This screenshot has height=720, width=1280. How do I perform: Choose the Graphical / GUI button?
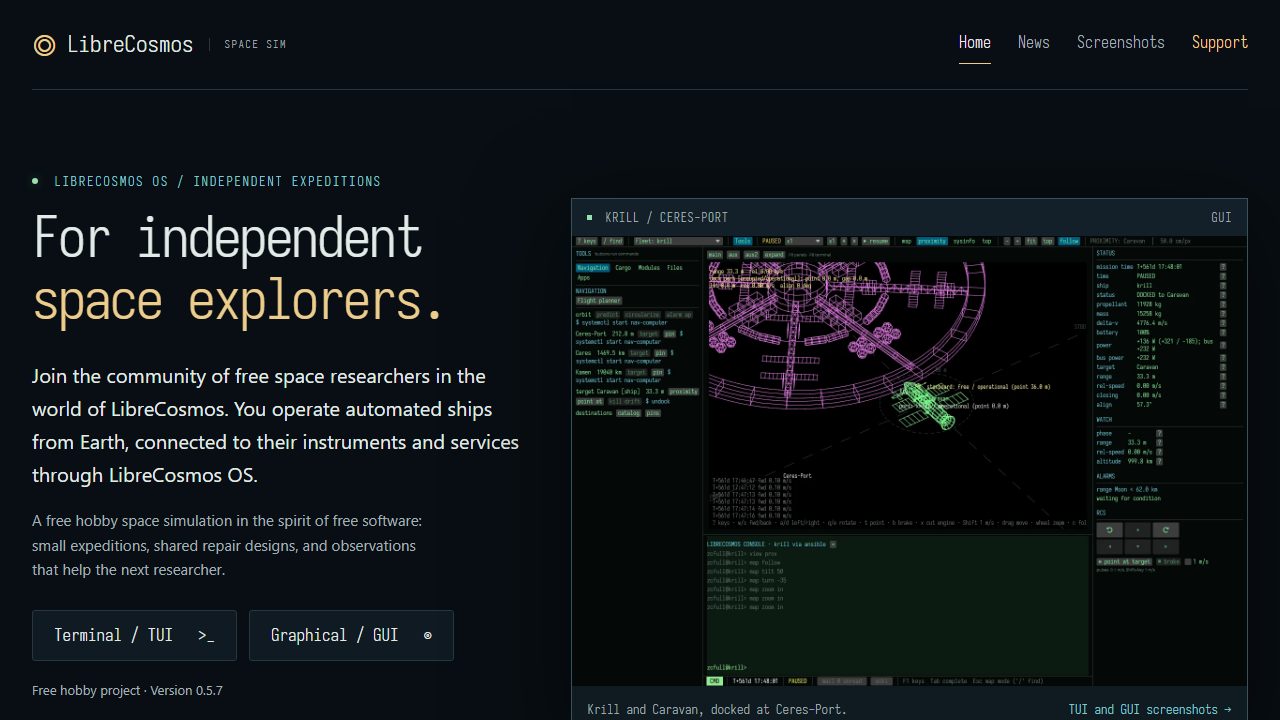point(351,635)
